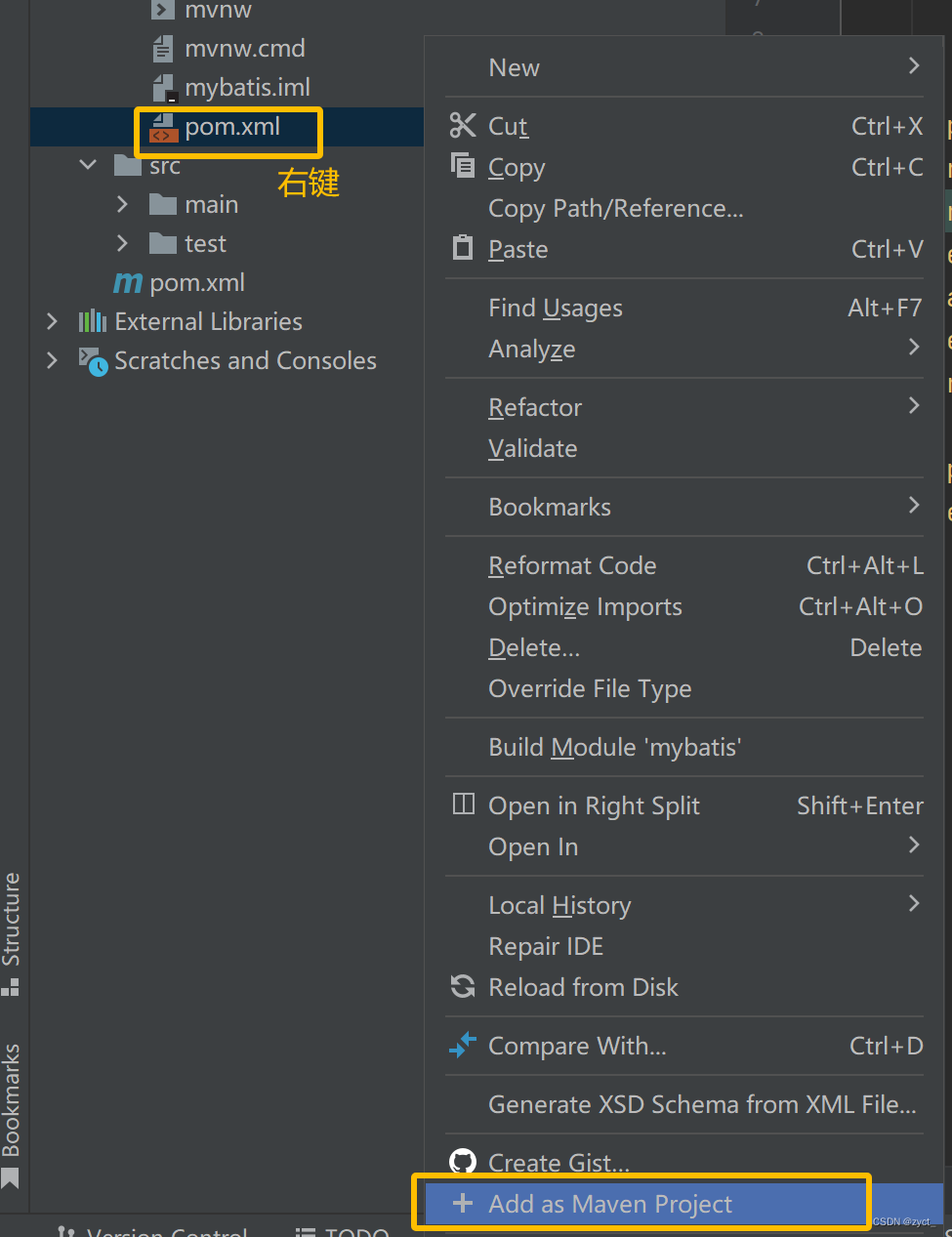Click the Reload from Disk icon
Image resolution: width=952 pixels, height=1237 pixels.
pos(462,986)
